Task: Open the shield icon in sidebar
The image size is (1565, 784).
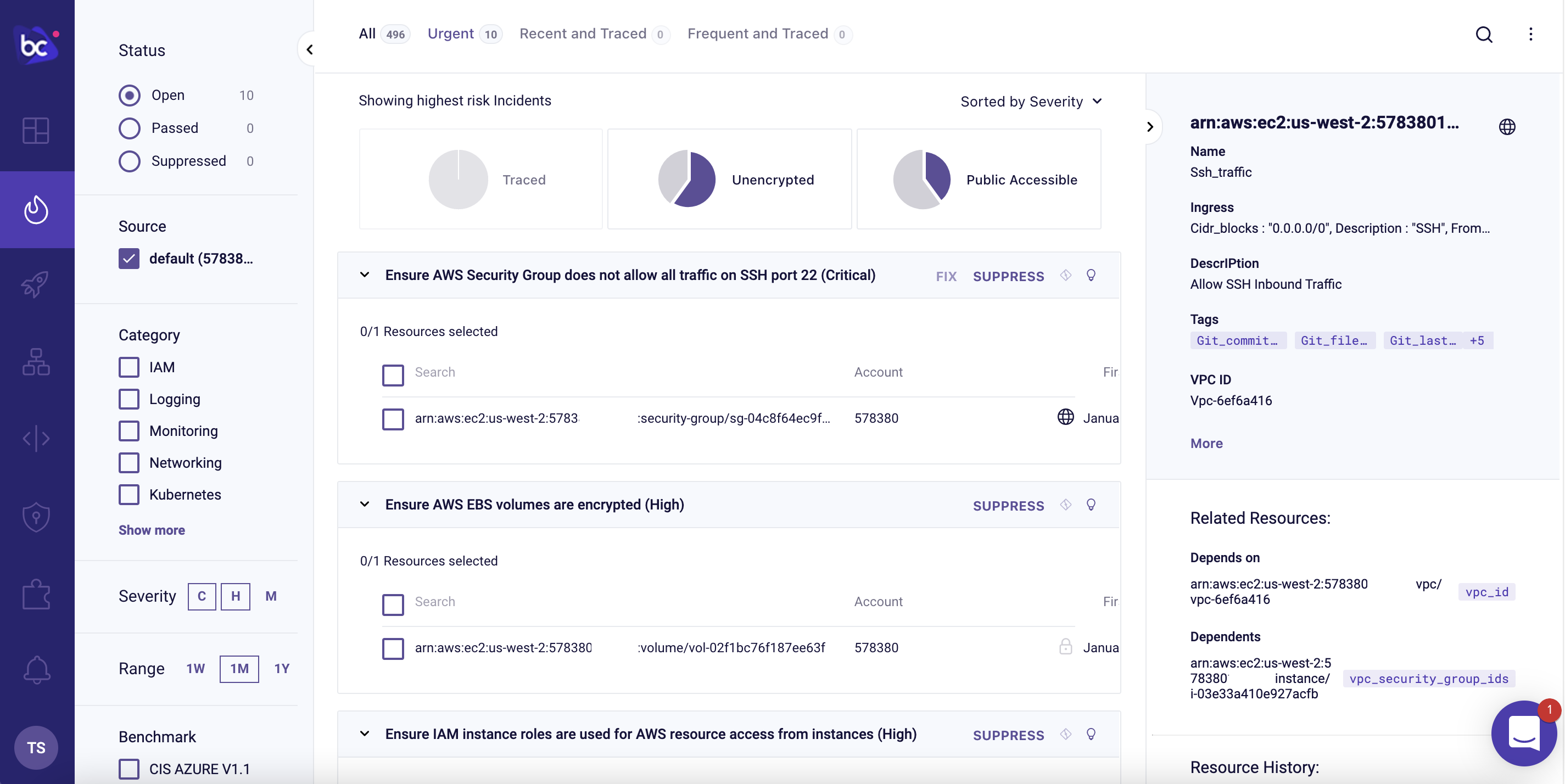Action: pos(36,517)
